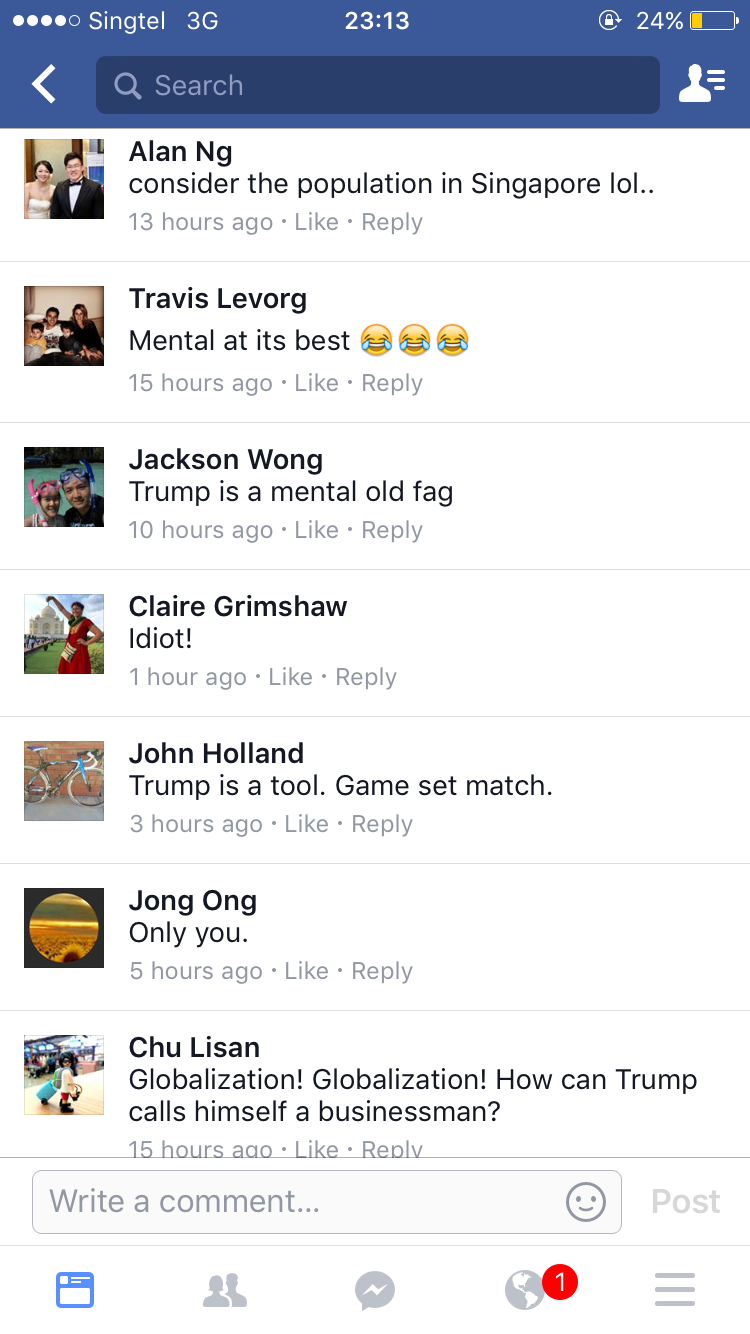
Task: Open the hamburger menu icon
Action: 675,1290
